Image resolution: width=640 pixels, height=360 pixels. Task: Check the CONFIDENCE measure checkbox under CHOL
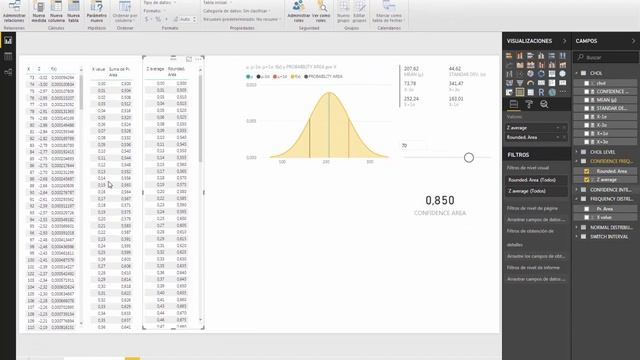587,91
